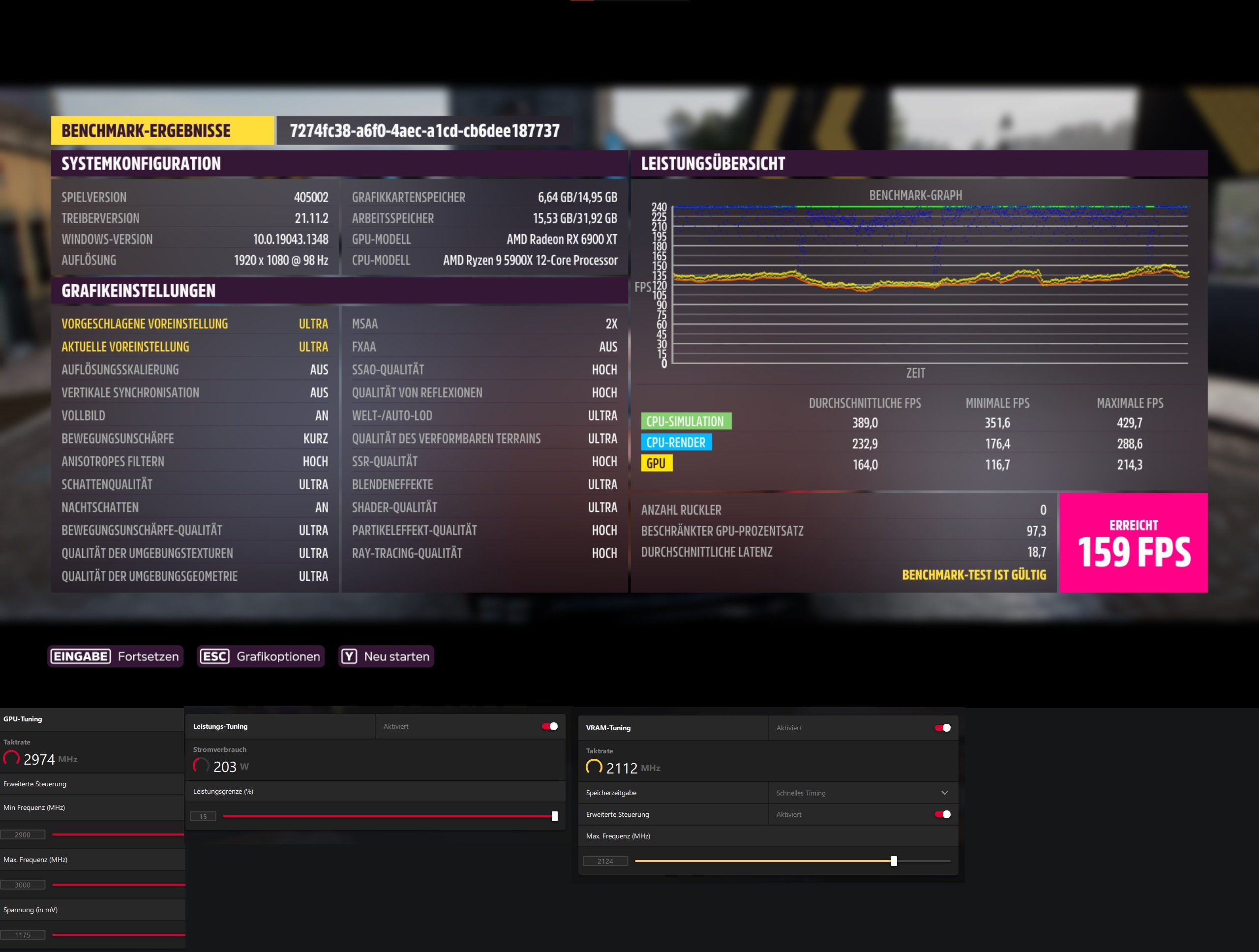
Task: Open Grafikoptionen
Action: 278,656
